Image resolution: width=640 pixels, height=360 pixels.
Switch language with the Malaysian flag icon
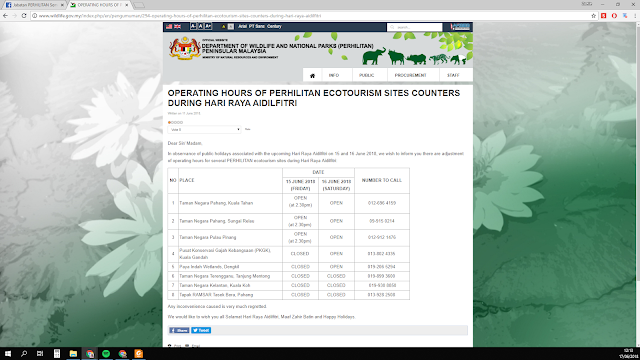pos(169,27)
